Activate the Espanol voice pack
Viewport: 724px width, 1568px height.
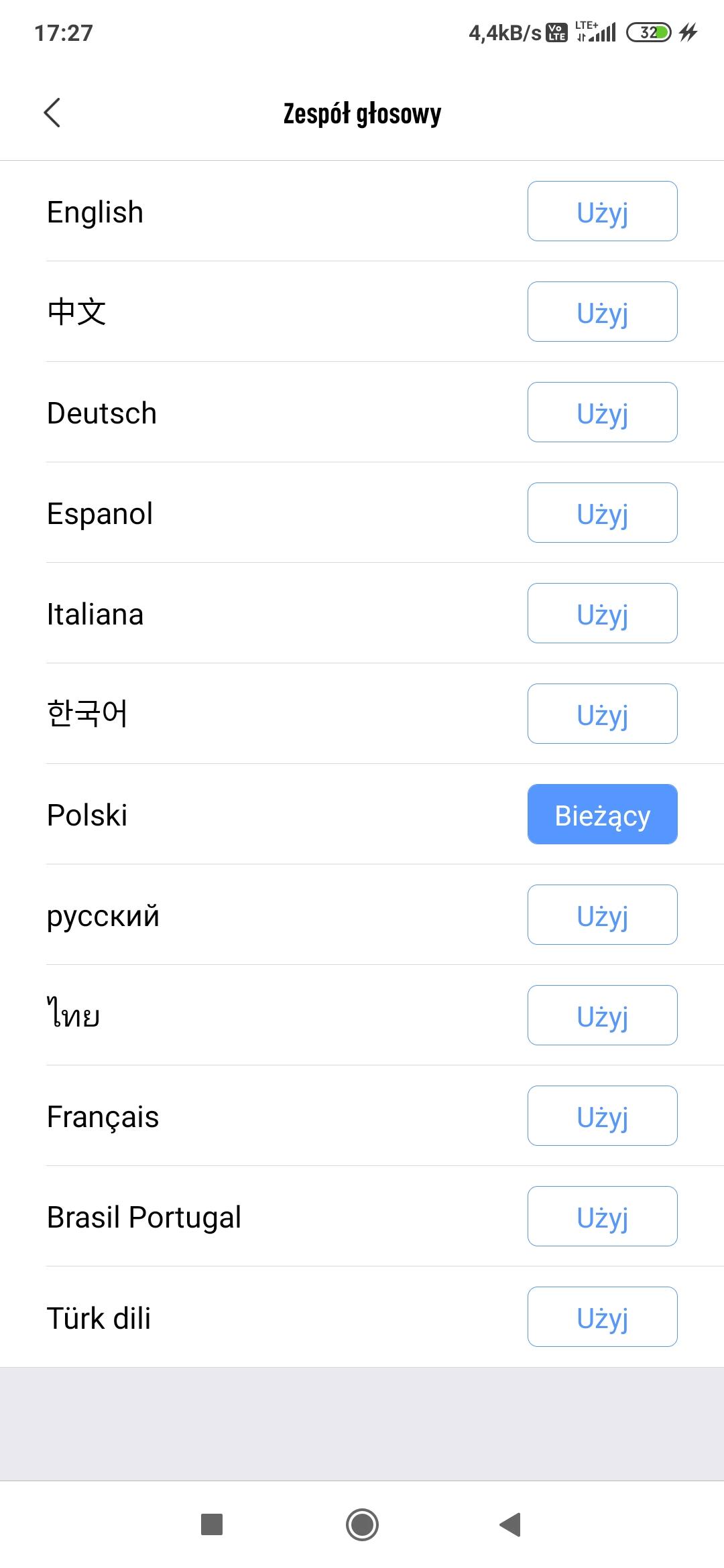tap(602, 513)
